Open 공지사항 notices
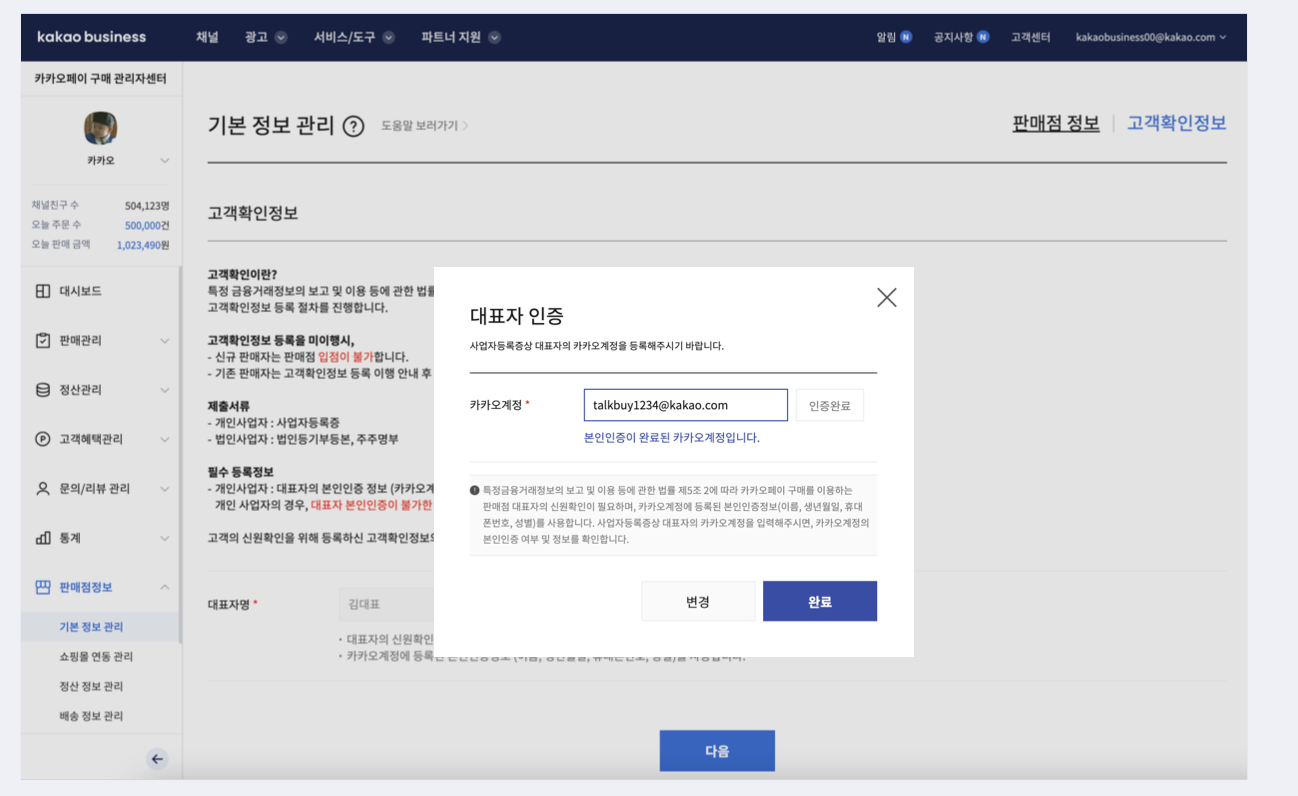Screen dimensions: 1298x796 click(961, 37)
